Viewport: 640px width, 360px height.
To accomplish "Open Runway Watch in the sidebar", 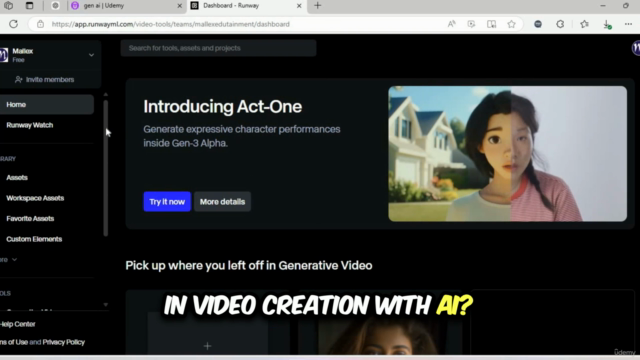I will click(29, 125).
